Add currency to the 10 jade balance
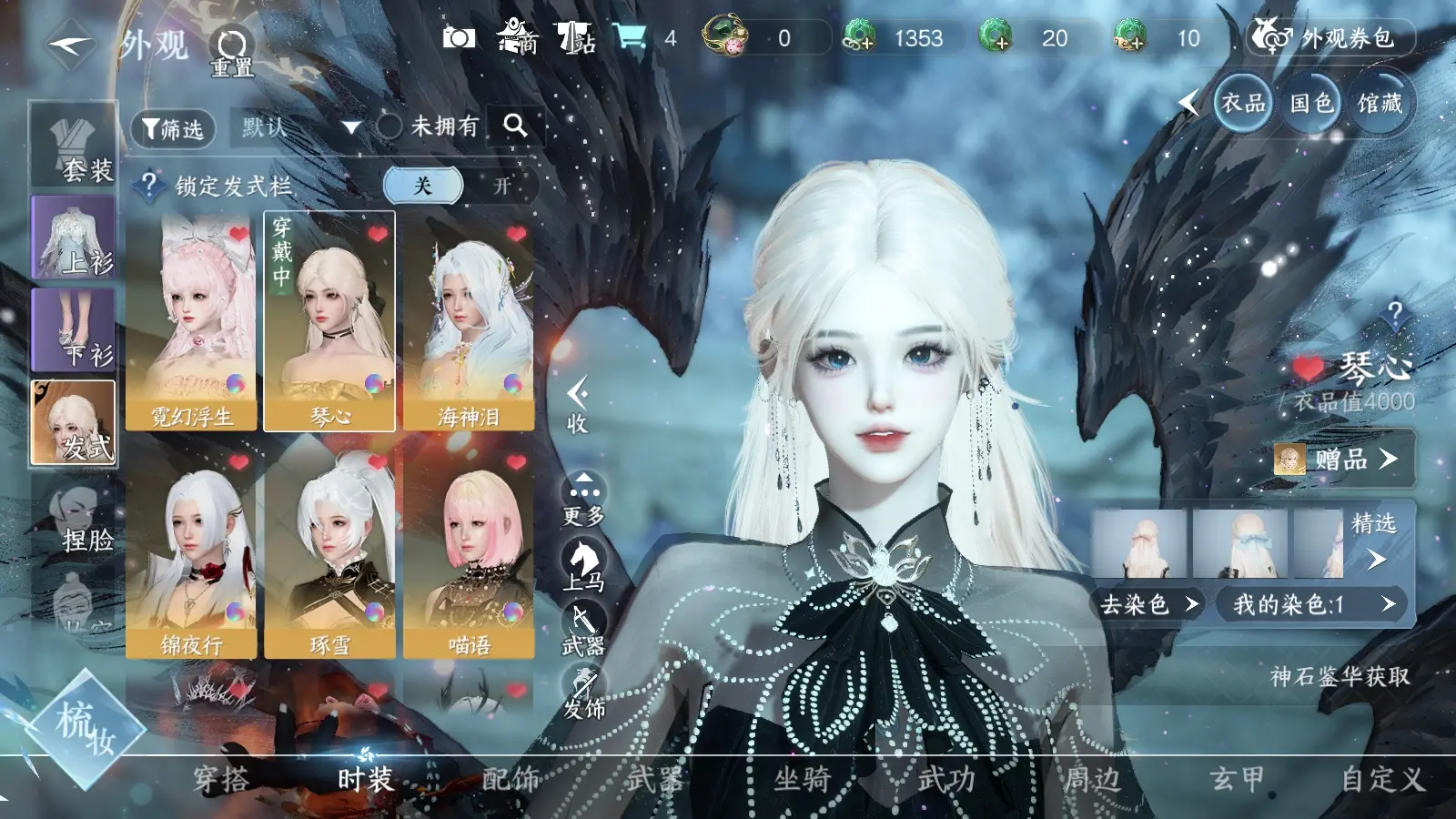The height and width of the screenshot is (819, 1456). [1130, 37]
